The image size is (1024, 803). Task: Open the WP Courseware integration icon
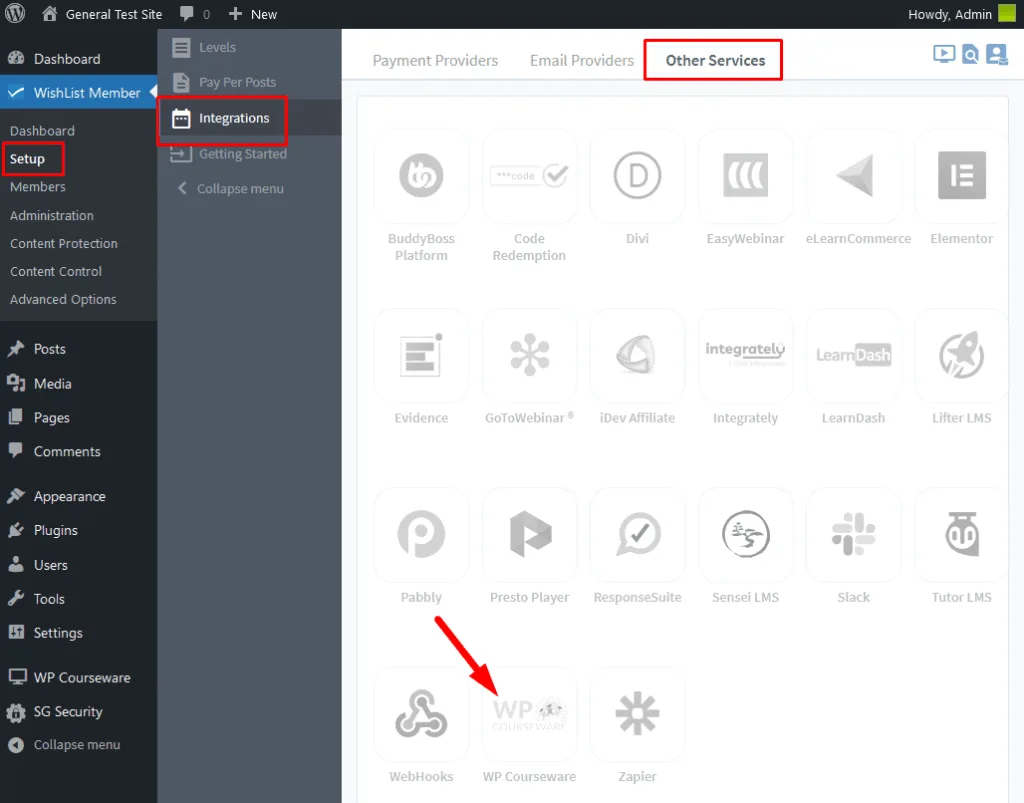(529, 714)
